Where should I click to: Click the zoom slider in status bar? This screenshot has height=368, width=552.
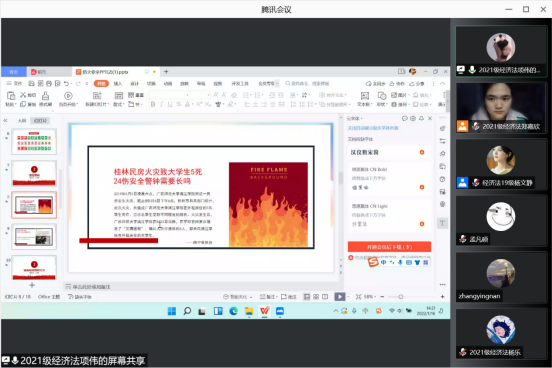click(x=400, y=297)
